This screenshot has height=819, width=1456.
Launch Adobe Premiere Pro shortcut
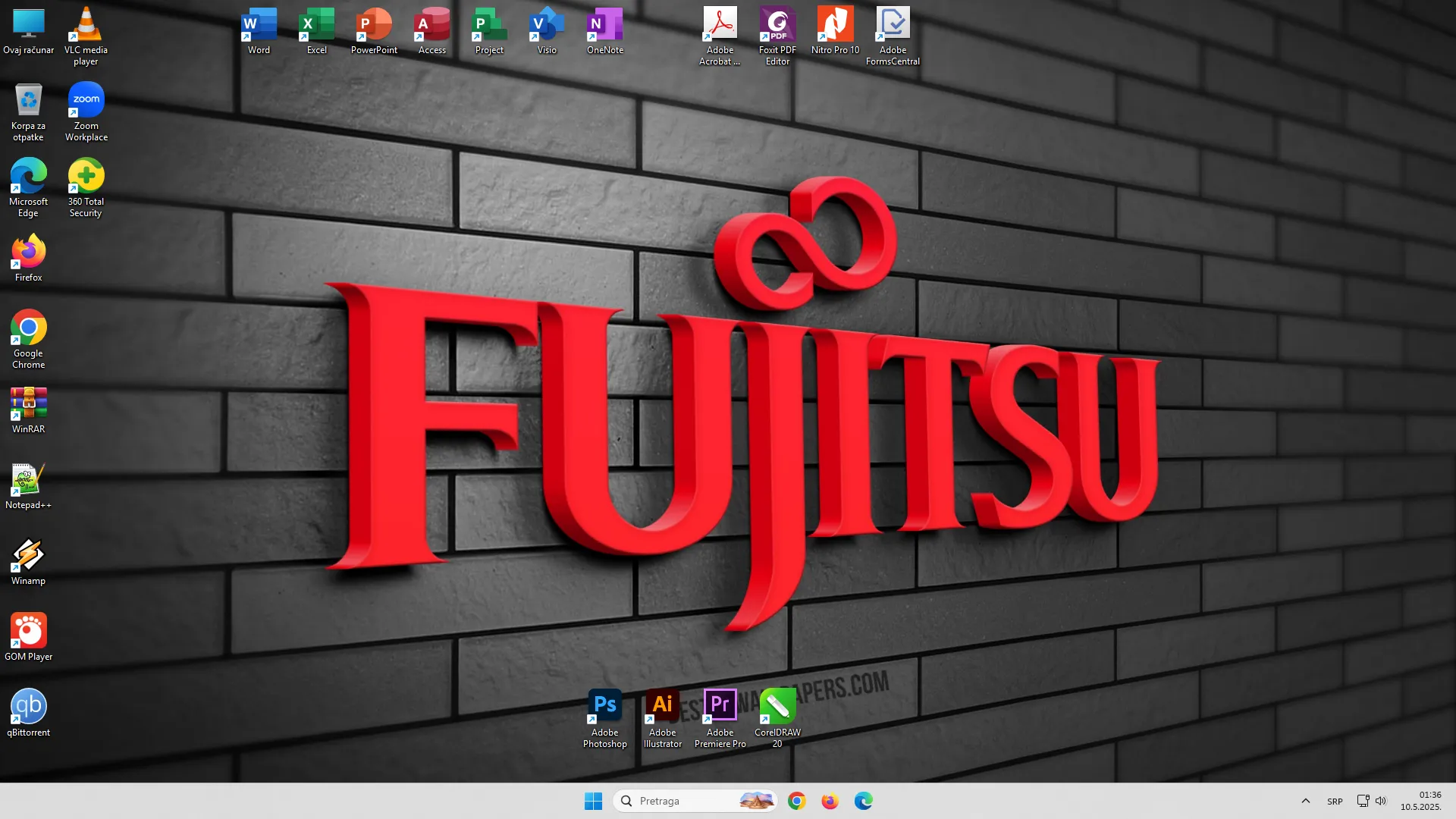(x=720, y=718)
